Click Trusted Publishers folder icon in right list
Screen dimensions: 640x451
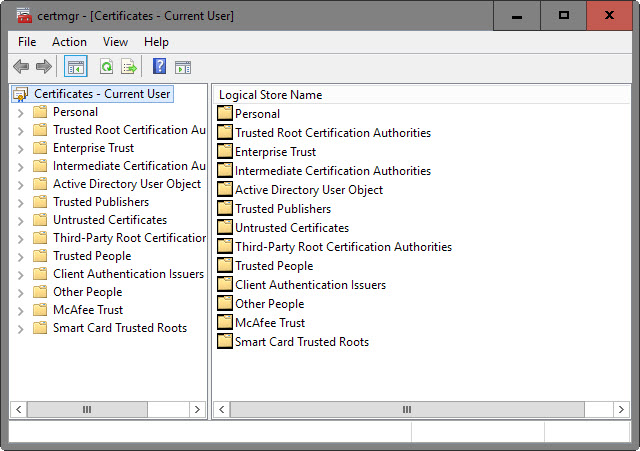point(225,208)
